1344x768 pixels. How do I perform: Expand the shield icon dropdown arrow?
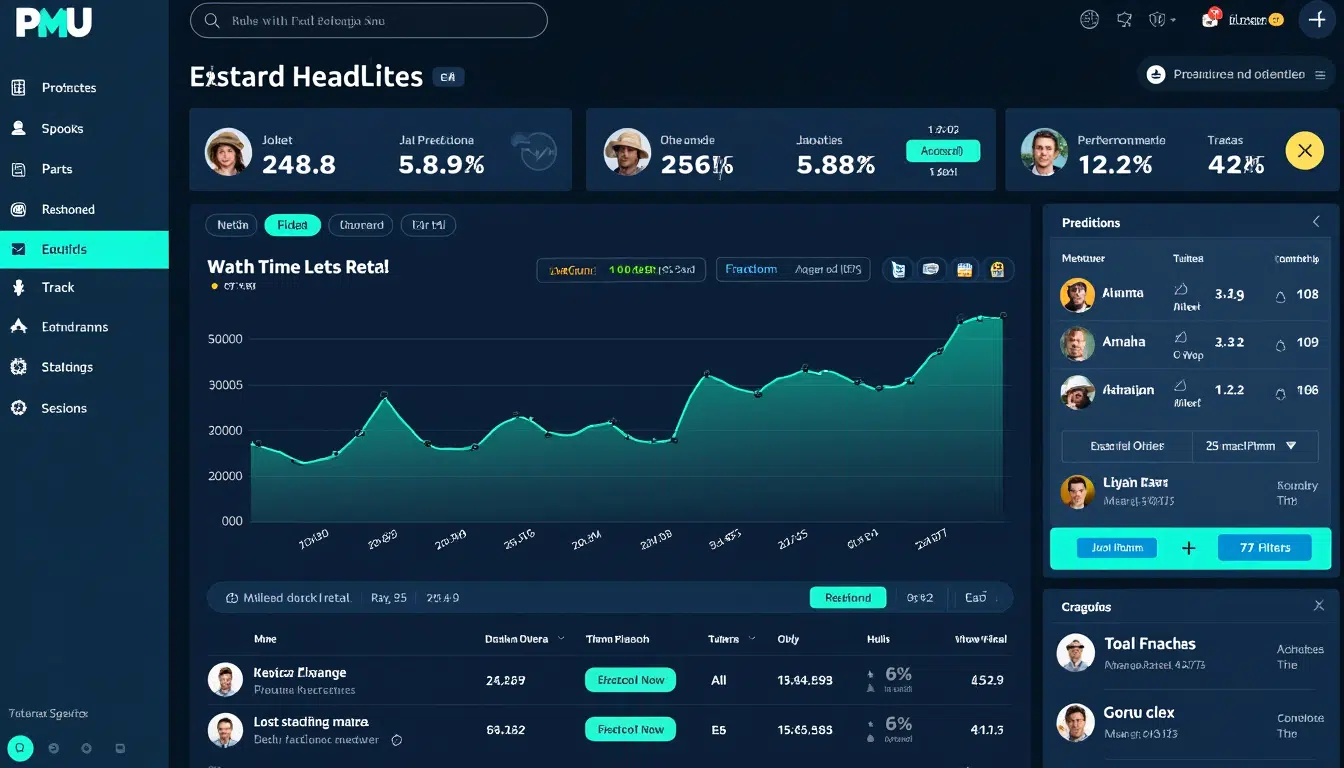click(x=1173, y=21)
